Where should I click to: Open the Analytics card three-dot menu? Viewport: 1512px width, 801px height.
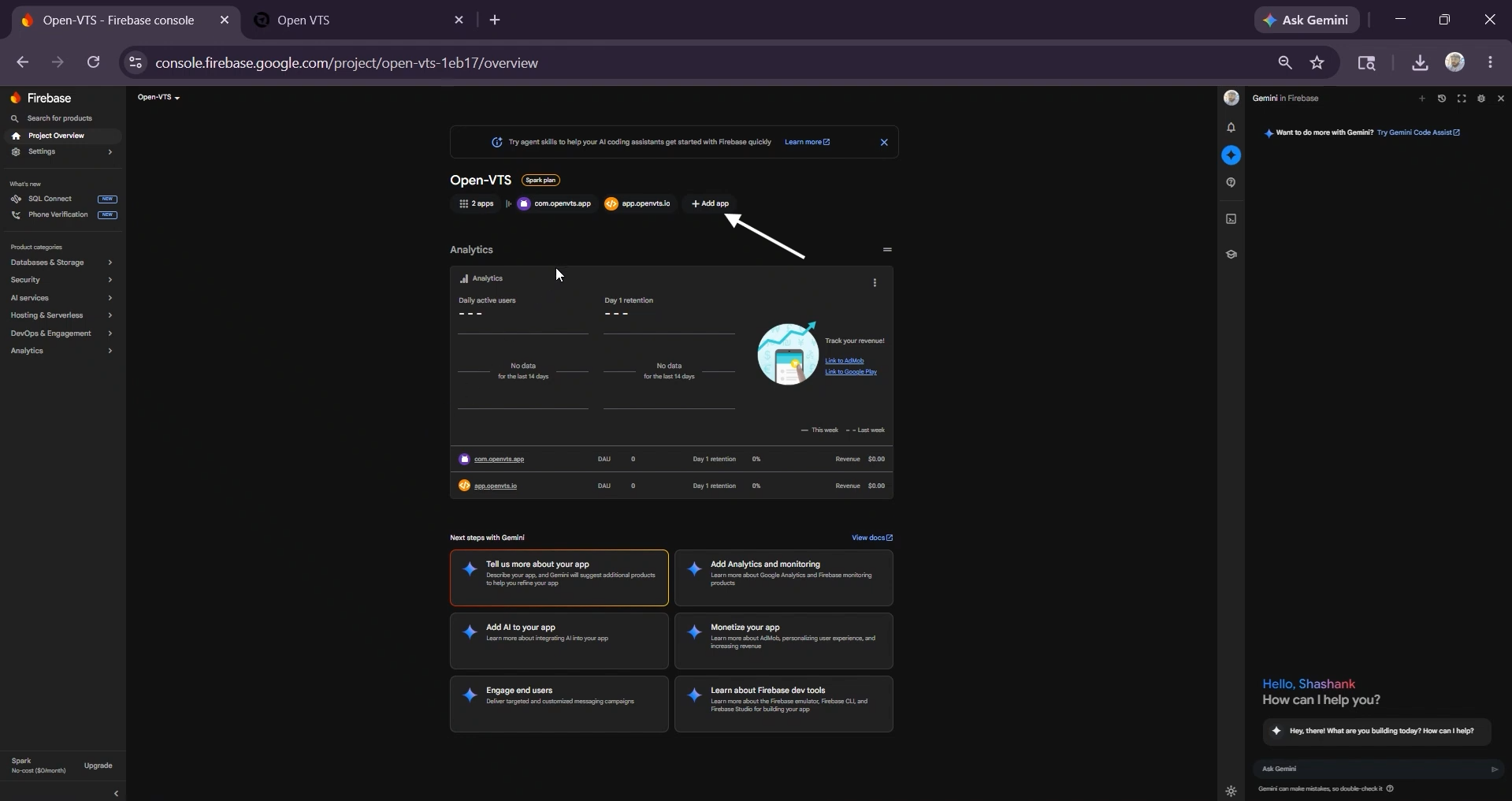[x=875, y=283]
